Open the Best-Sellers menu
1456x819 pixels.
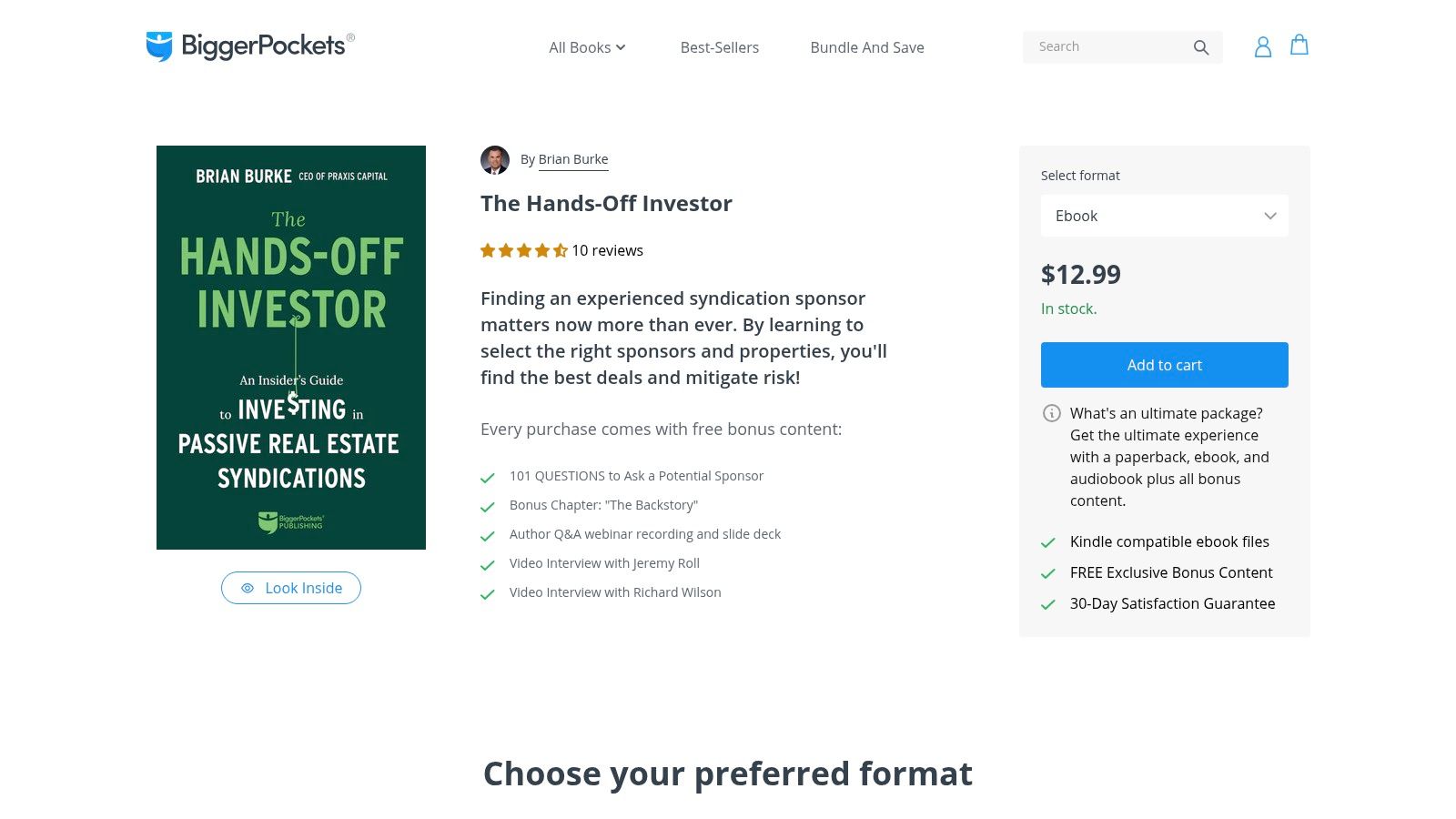point(719,47)
